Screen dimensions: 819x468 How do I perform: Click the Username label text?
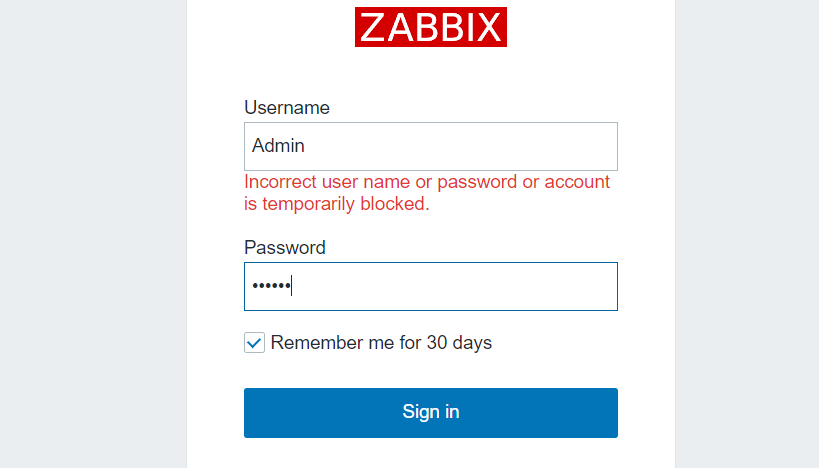click(x=287, y=108)
